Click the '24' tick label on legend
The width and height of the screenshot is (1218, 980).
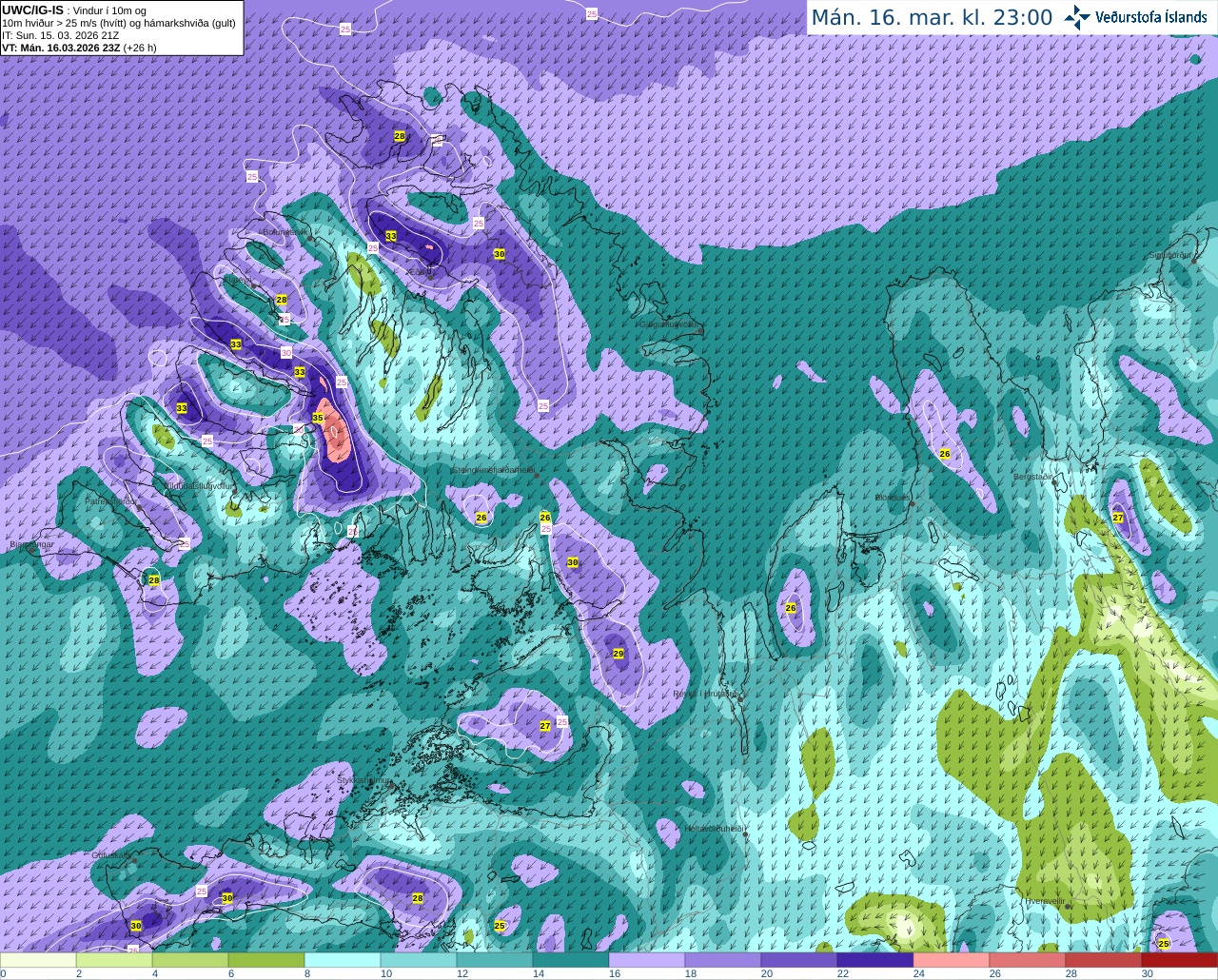(919, 973)
